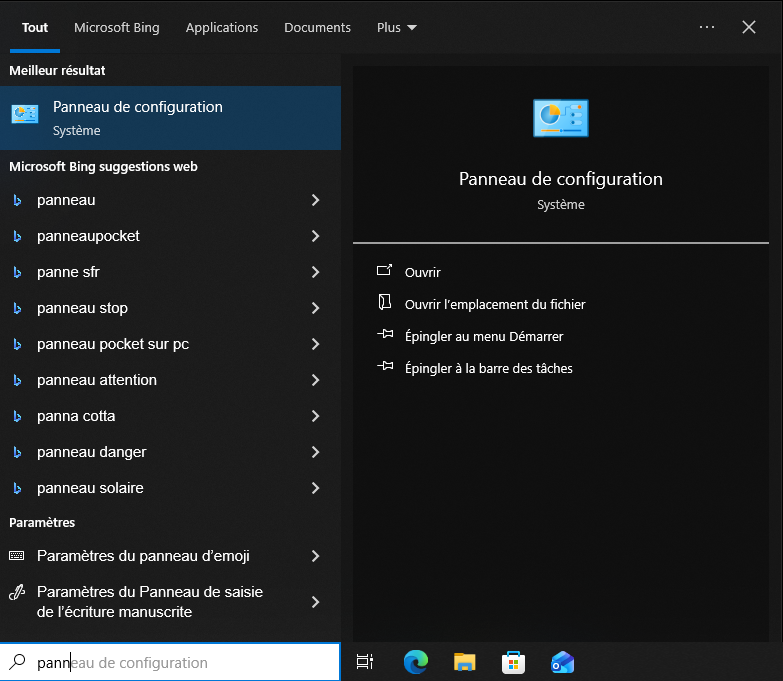
Task: Select 'panneaupocket' web suggestion text
Action: coord(88,236)
